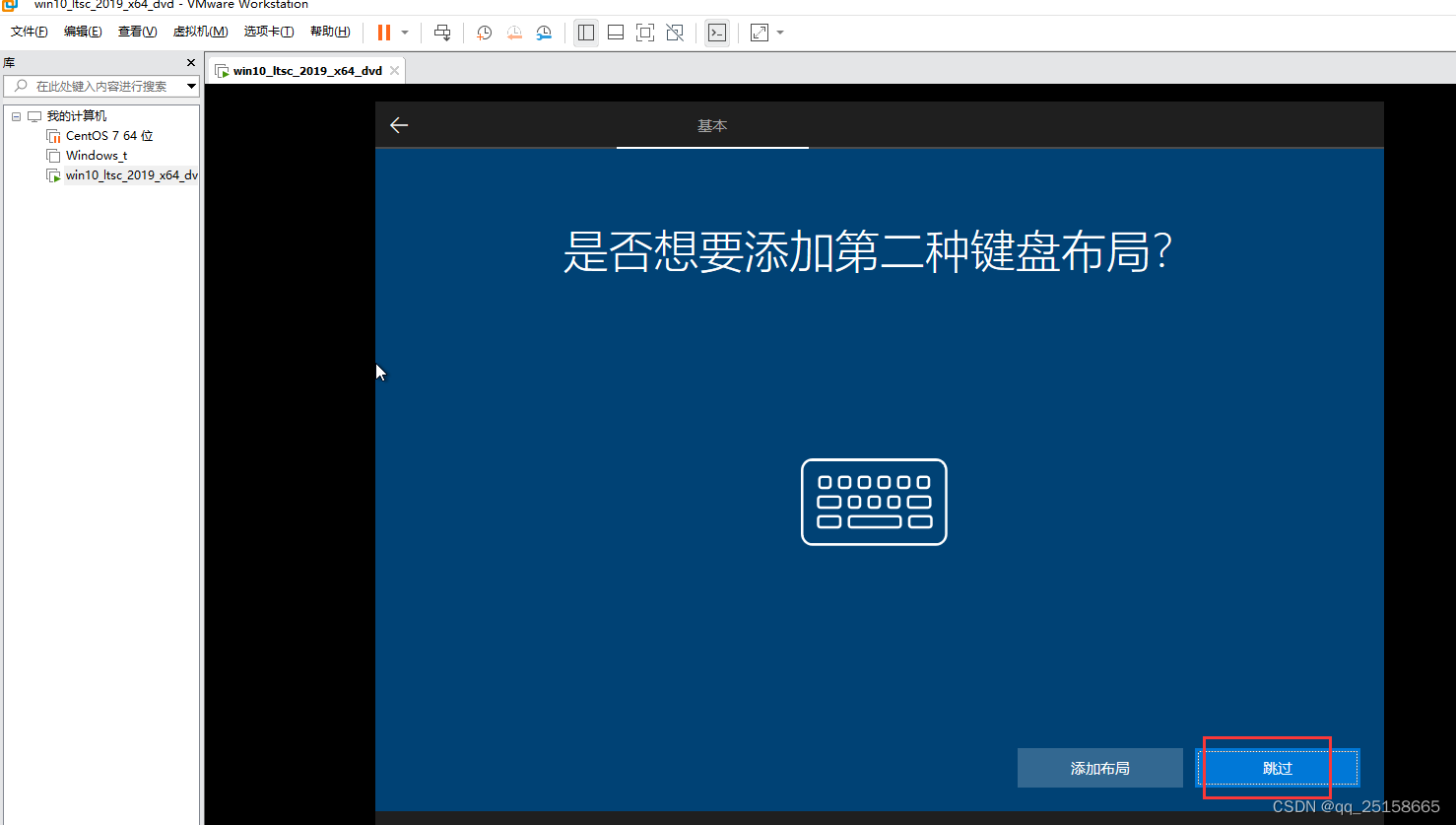Click the 跳过 button

coord(1278,768)
